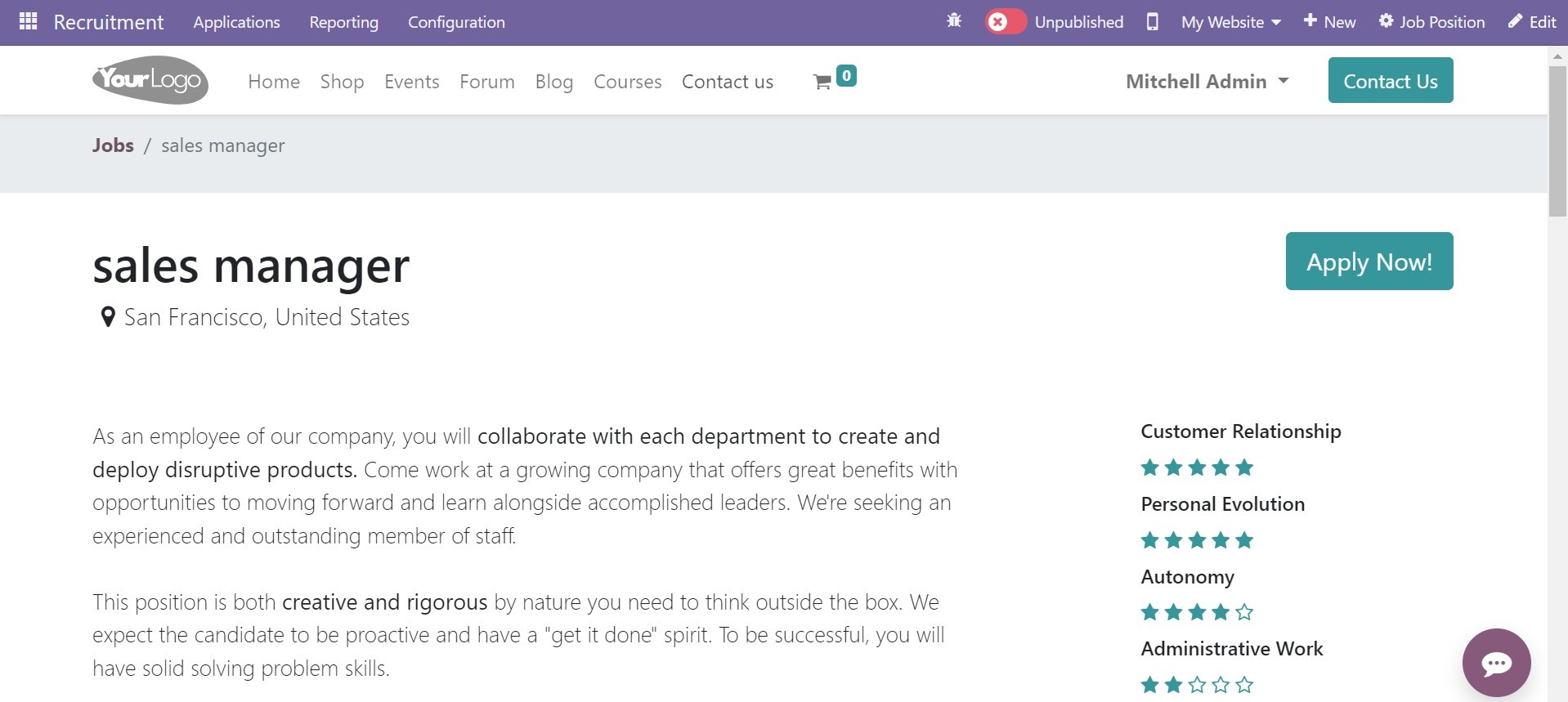Open the Courses page
The image size is (1568, 702).
[x=628, y=82]
